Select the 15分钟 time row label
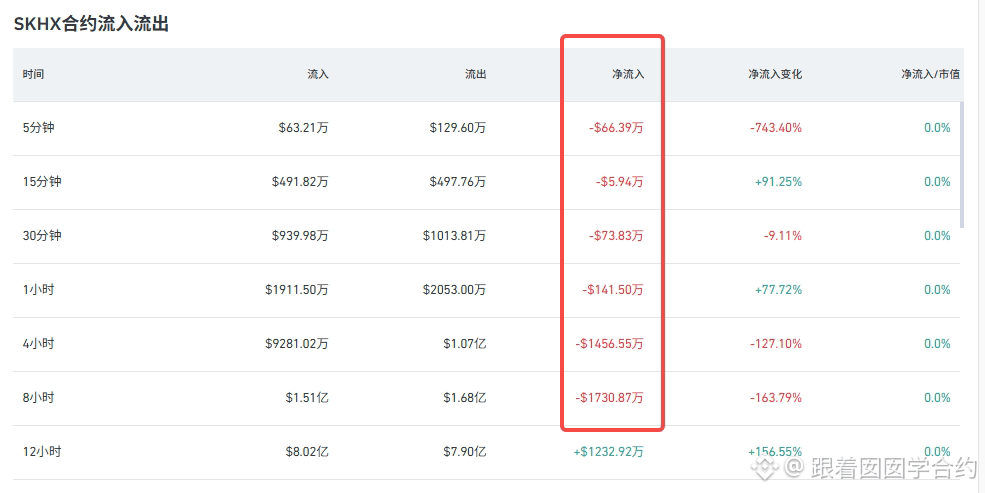985x493 pixels. (42, 181)
